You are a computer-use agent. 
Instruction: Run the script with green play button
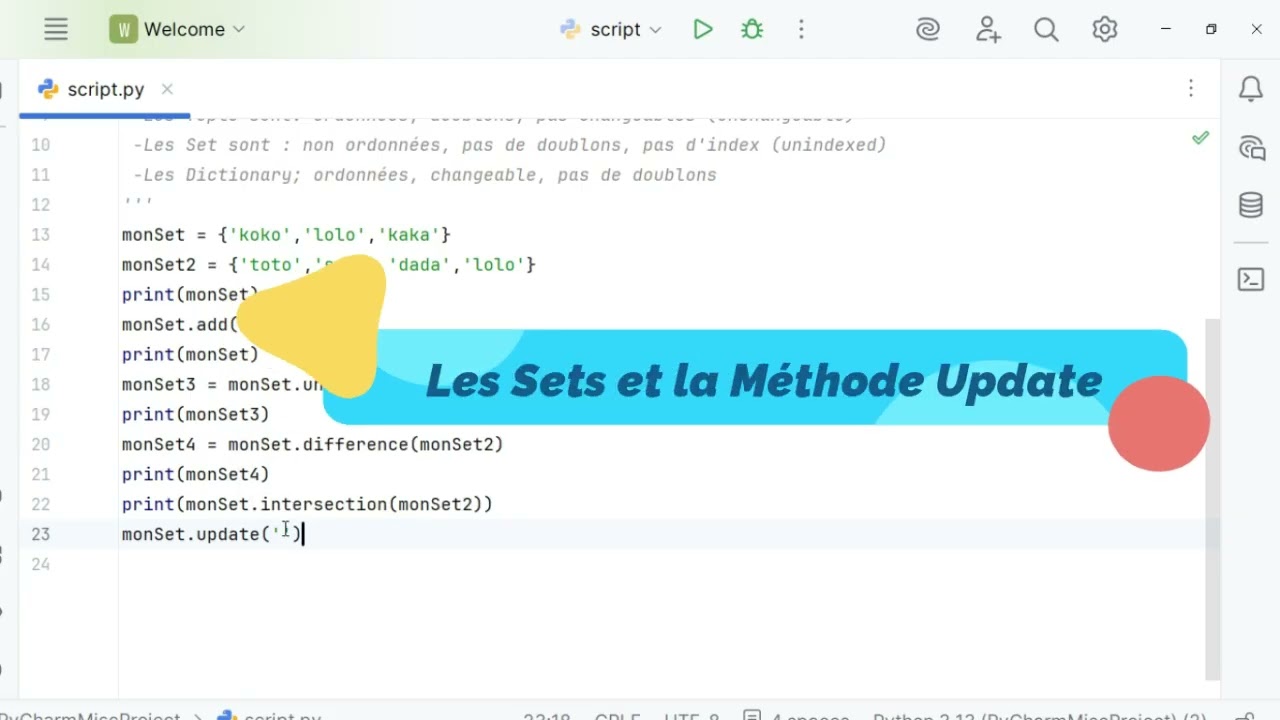703,30
